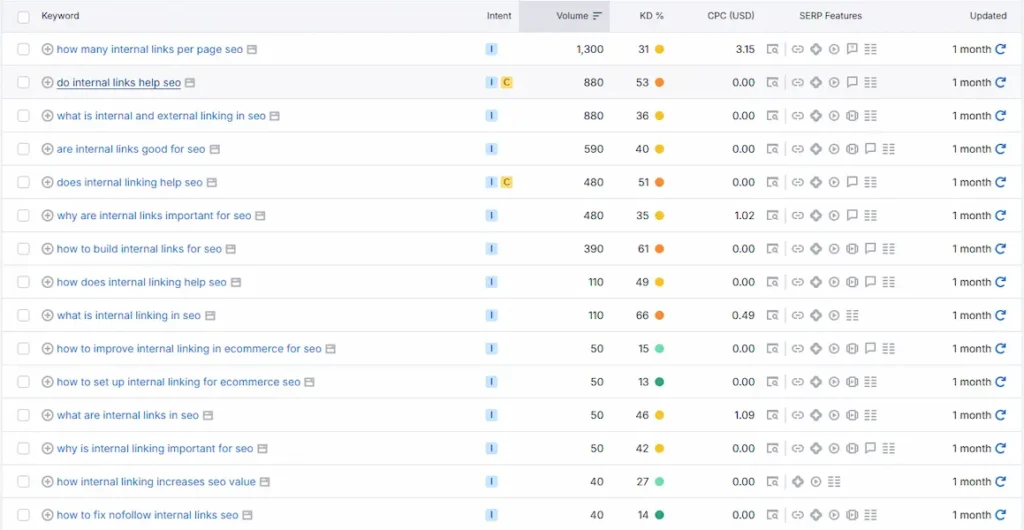Screen dimensions: 1024x530
Task: Open SERP view for 'how many internal links per page seo'
Action: [x=773, y=49]
